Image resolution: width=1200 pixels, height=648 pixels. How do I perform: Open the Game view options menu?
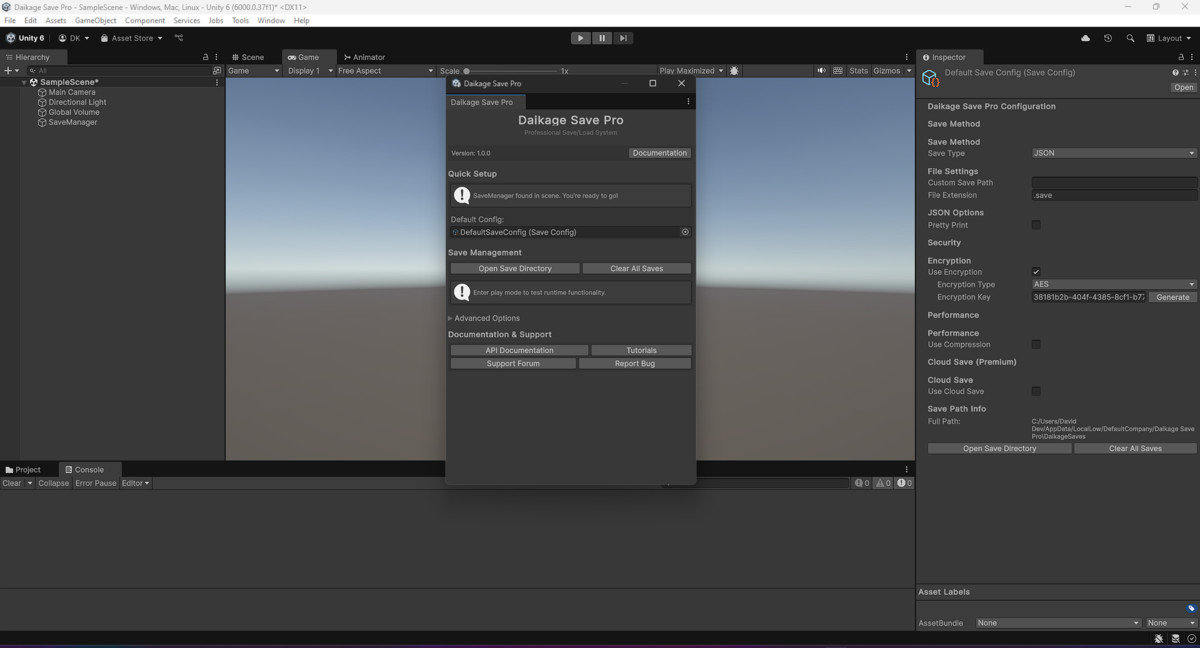click(907, 57)
